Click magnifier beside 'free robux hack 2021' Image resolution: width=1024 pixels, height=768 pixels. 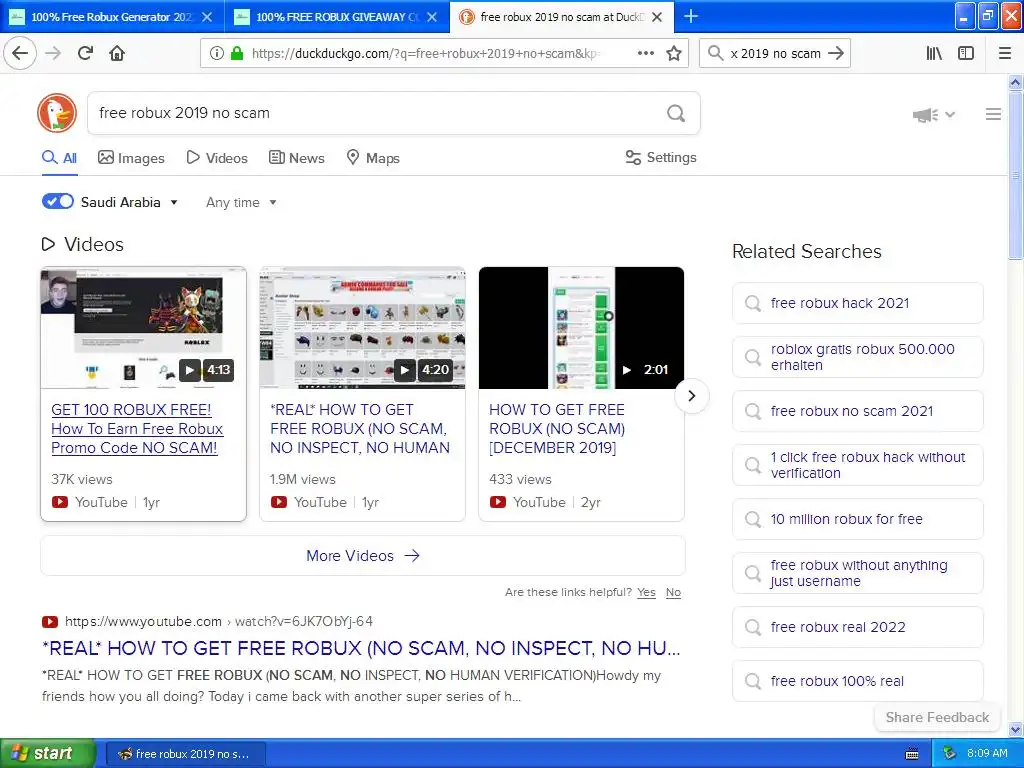[x=753, y=303]
